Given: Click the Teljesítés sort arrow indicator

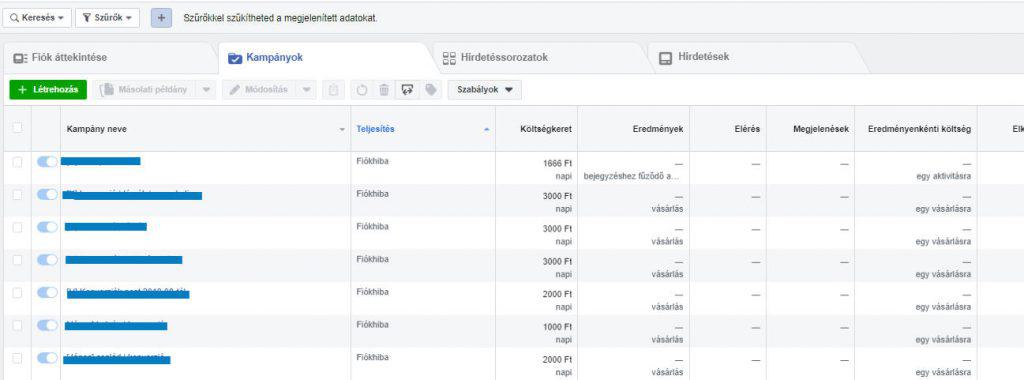Looking at the screenshot, I should click(x=486, y=130).
